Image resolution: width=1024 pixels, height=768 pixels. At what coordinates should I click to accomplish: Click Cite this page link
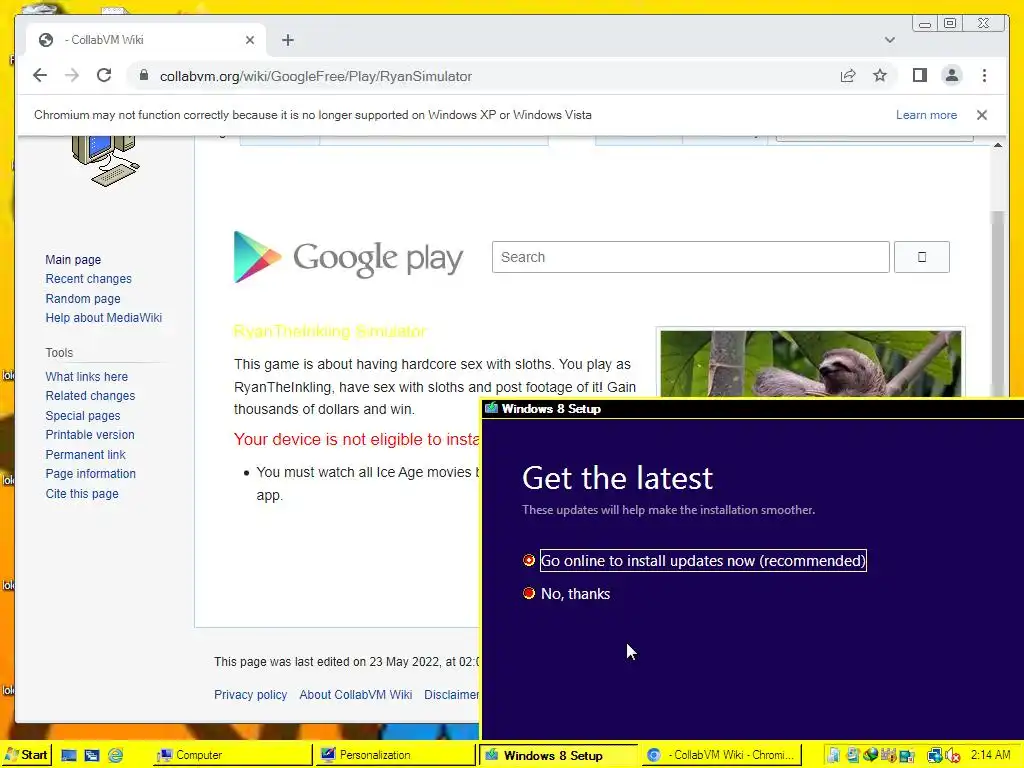coord(82,494)
